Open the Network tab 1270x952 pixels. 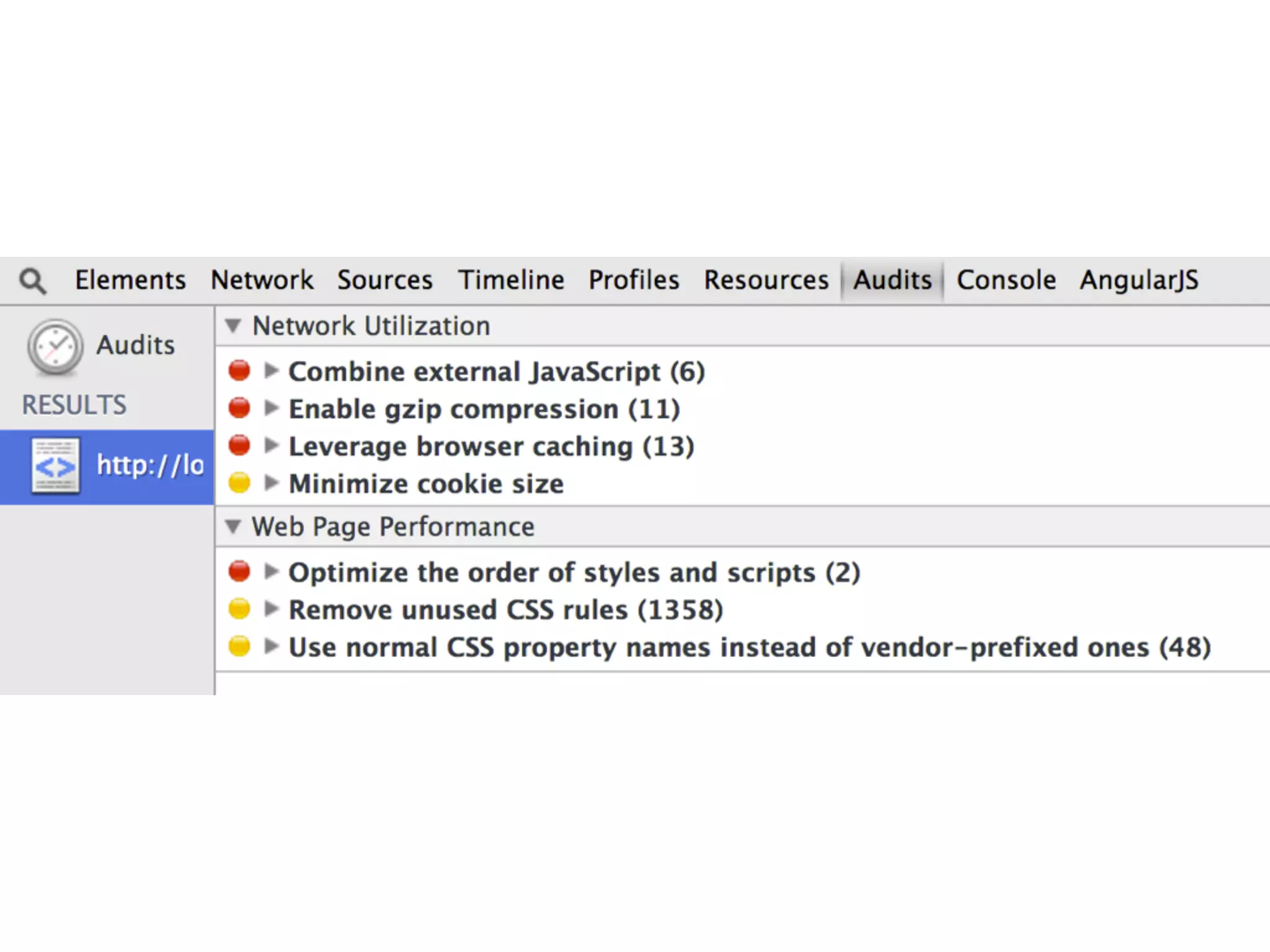click(262, 280)
